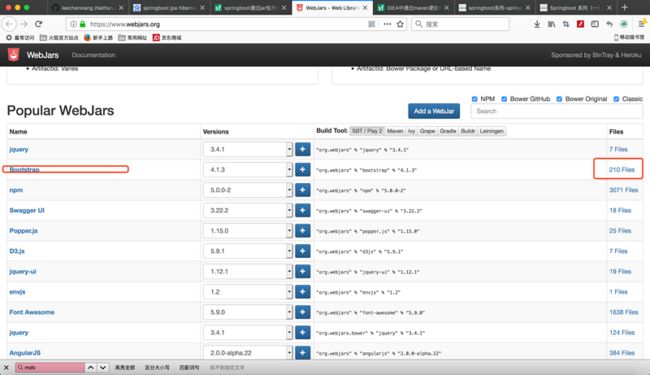Open Font Awesome 5.9.0 version dropdown
The height and width of the screenshot is (375, 650).
[248, 312]
